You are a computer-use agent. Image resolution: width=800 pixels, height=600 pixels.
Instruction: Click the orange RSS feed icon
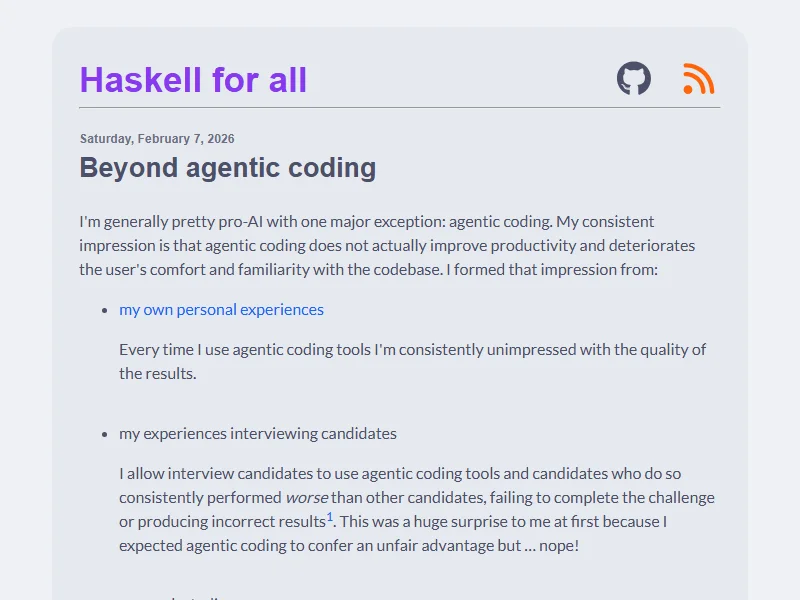point(699,79)
